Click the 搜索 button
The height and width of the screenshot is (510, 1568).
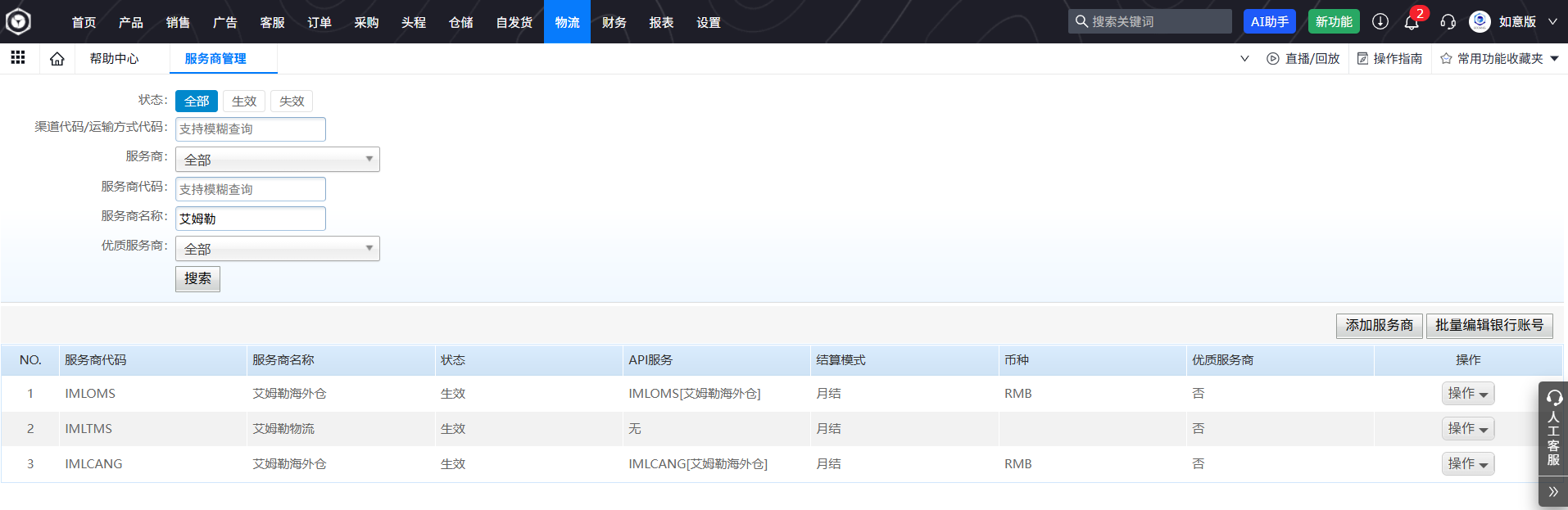(x=197, y=278)
